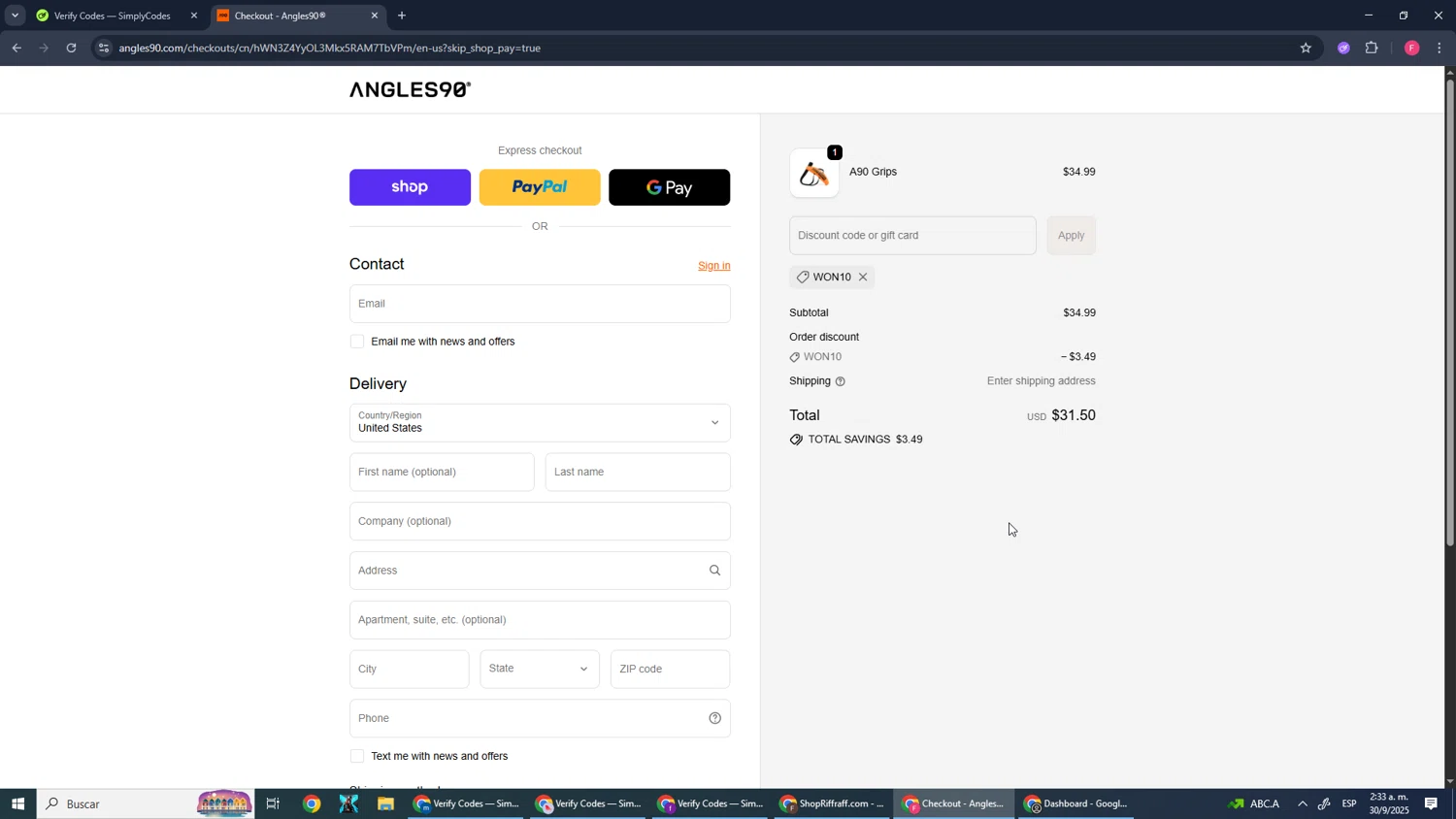This screenshot has height=819, width=1456.
Task: Open the purple extension icon
Action: (x=1343, y=48)
